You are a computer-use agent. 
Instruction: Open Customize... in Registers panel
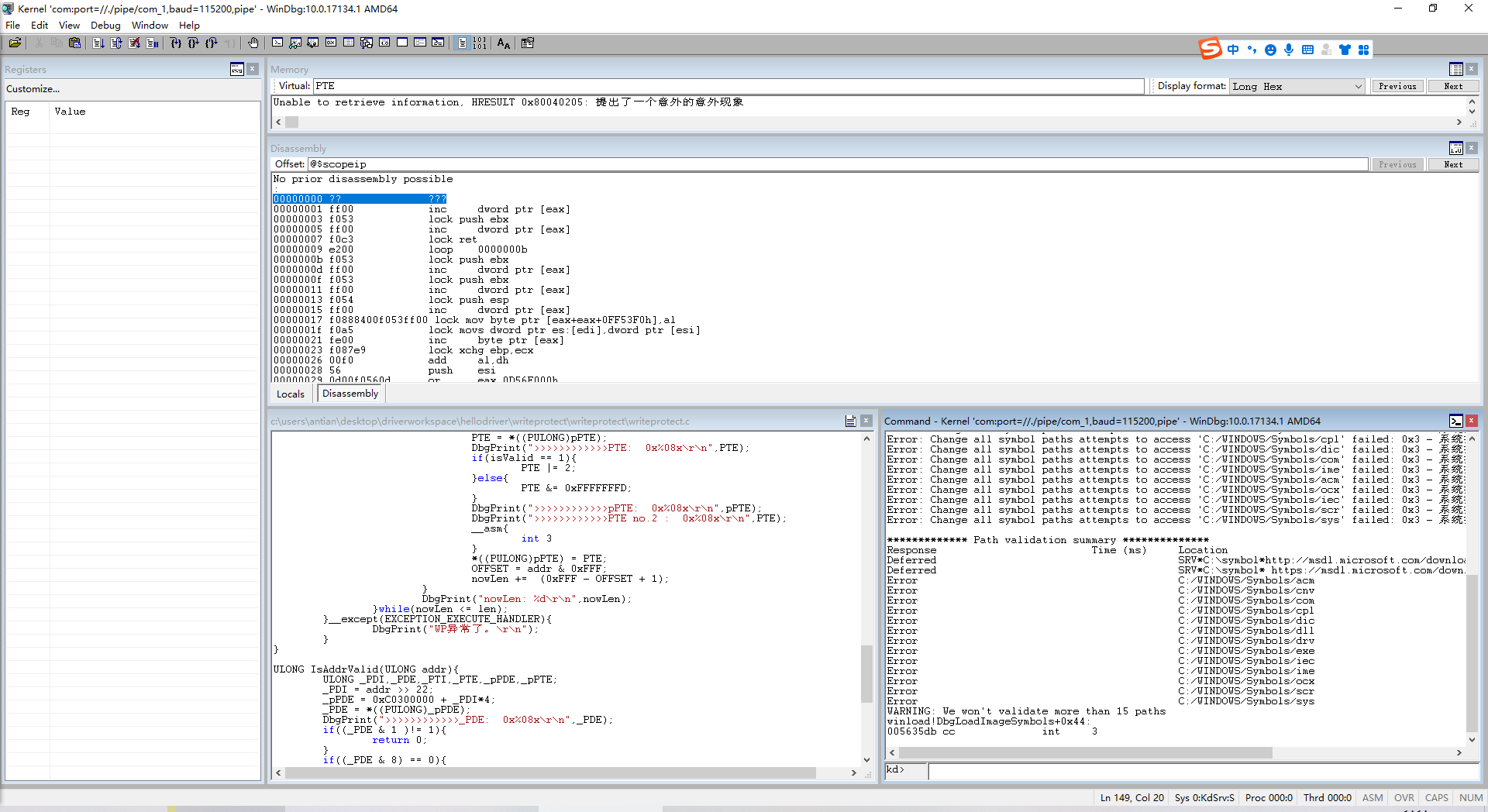point(33,89)
